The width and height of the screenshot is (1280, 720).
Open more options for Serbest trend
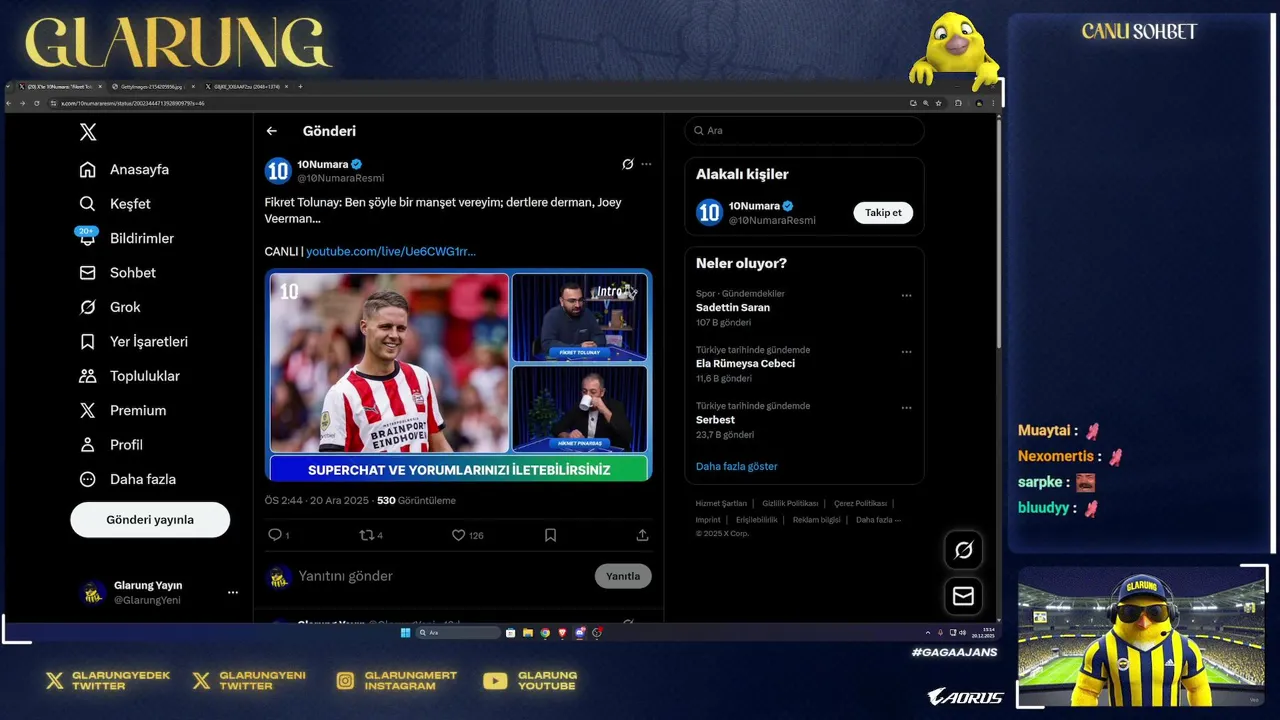(x=906, y=408)
